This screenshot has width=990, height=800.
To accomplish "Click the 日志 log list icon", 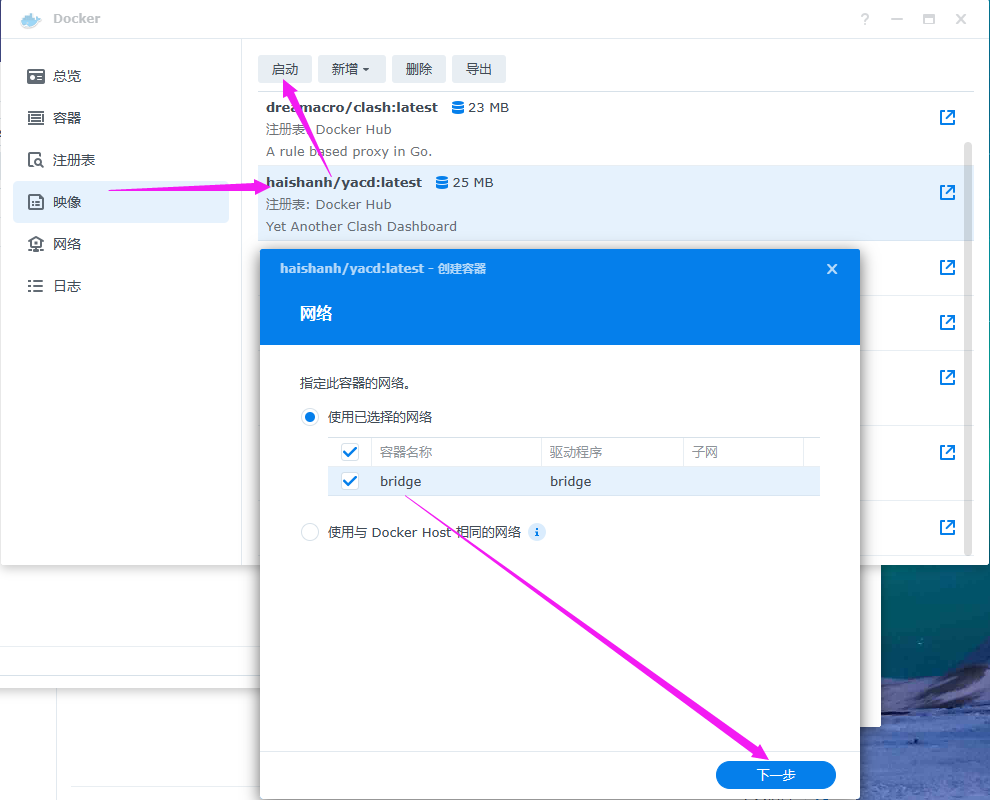I will 35,286.
